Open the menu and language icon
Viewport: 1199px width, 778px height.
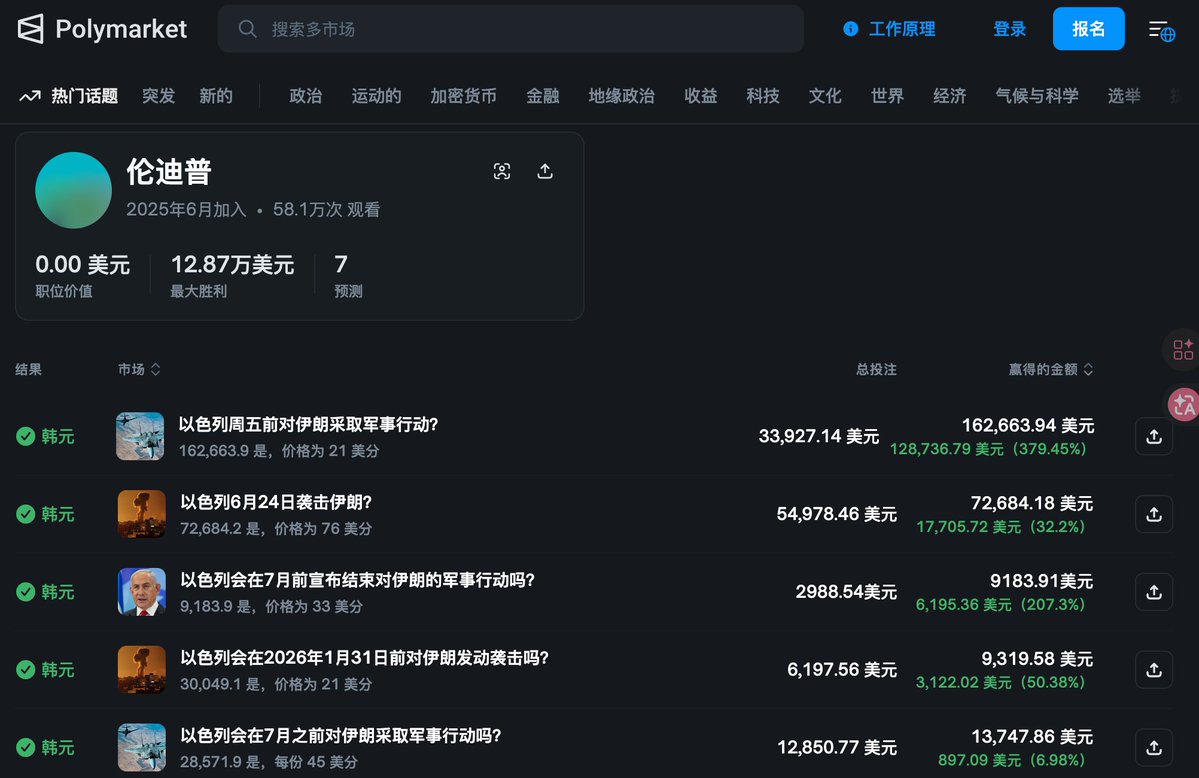(x=1162, y=31)
